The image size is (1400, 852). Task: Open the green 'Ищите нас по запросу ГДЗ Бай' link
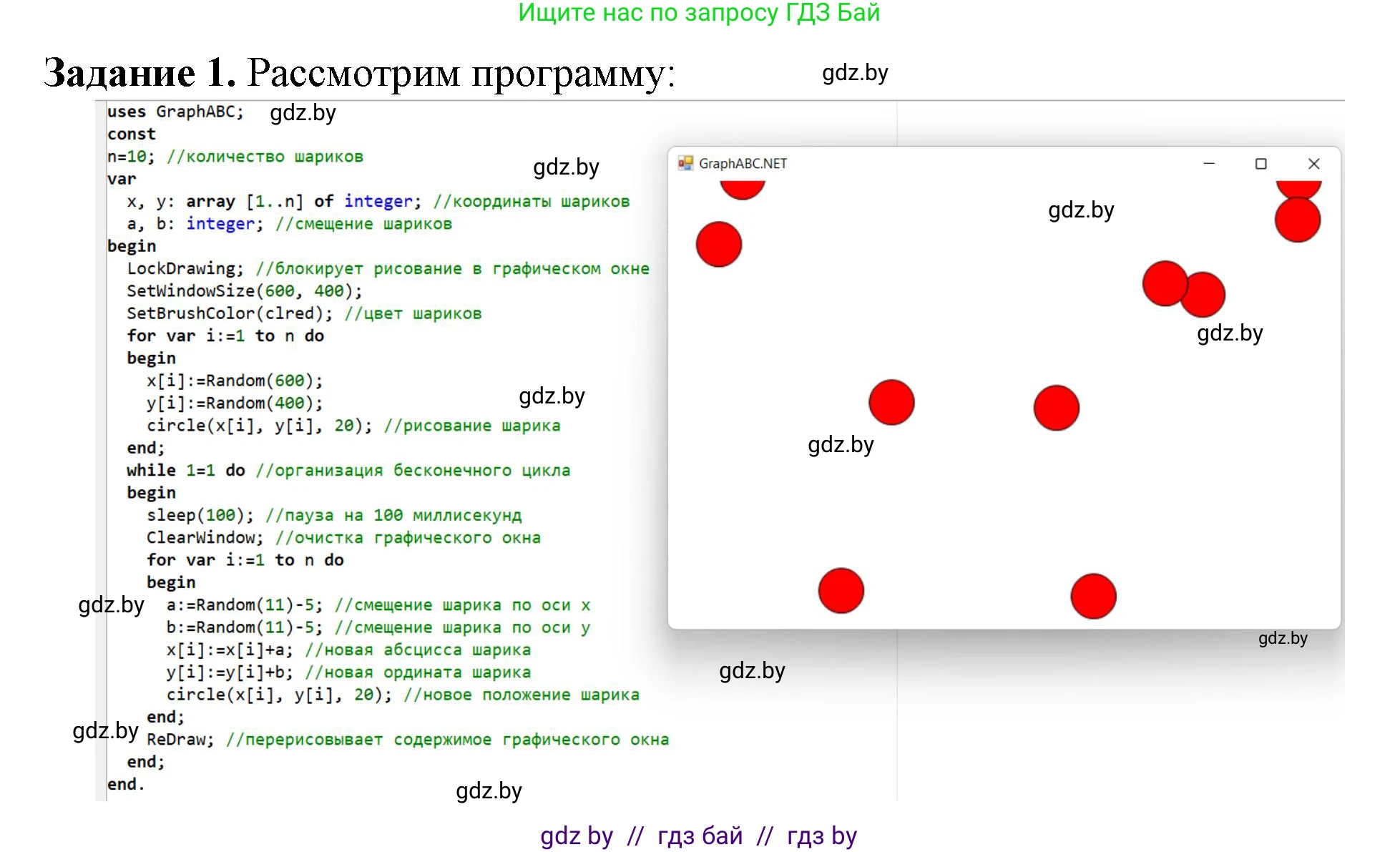[x=699, y=13]
